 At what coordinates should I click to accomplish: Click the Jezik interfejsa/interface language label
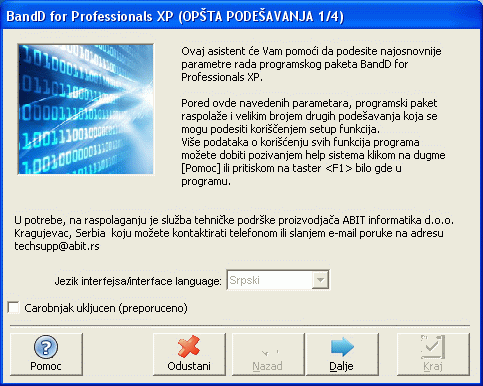(x=138, y=281)
